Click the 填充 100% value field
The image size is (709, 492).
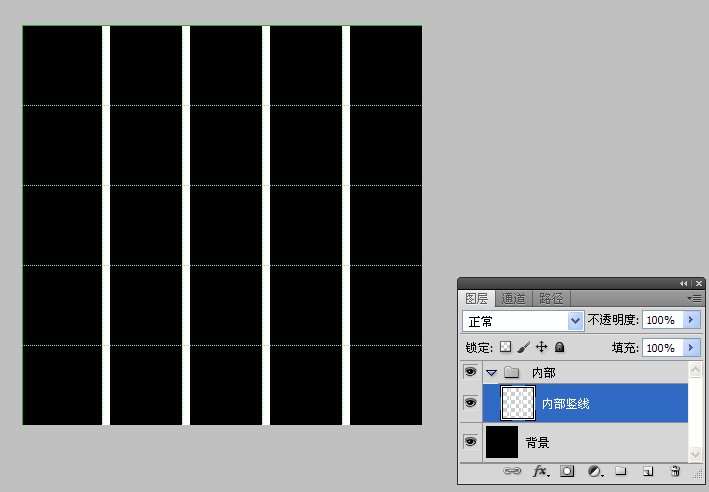pyautogui.click(x=662, y=348)
